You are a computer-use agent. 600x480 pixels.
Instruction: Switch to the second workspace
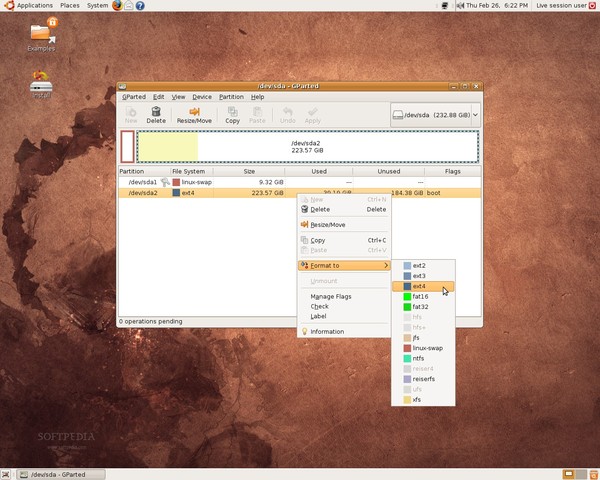coord(581,475)
